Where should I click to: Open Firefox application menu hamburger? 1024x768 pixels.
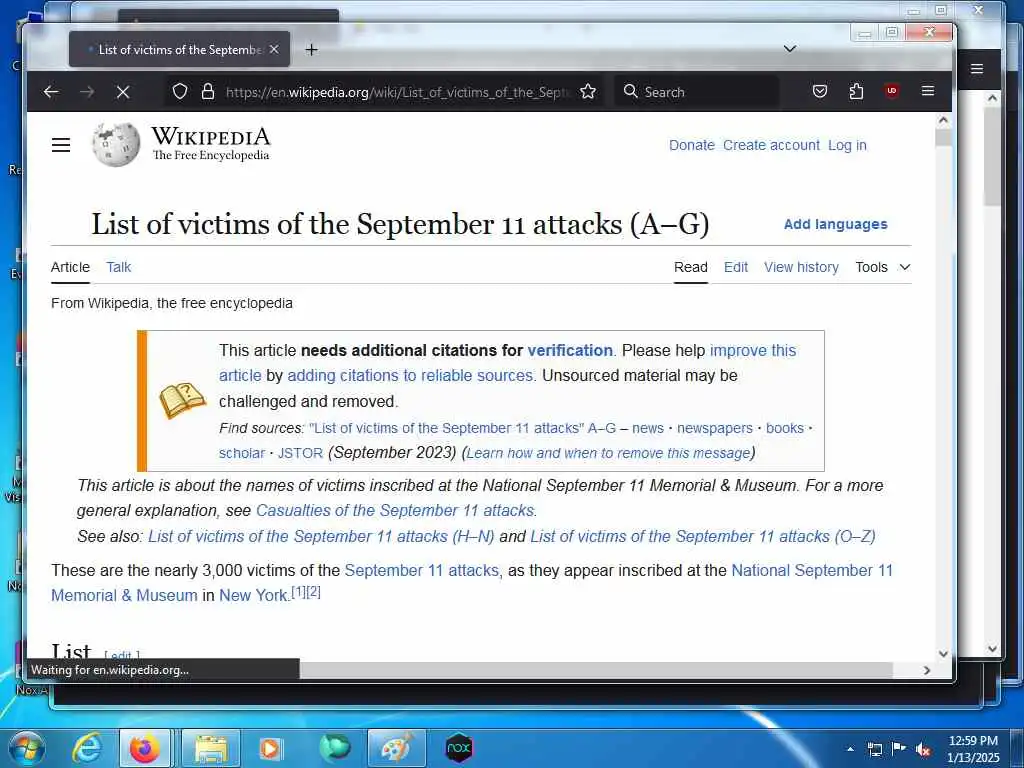tap(927, 91)
